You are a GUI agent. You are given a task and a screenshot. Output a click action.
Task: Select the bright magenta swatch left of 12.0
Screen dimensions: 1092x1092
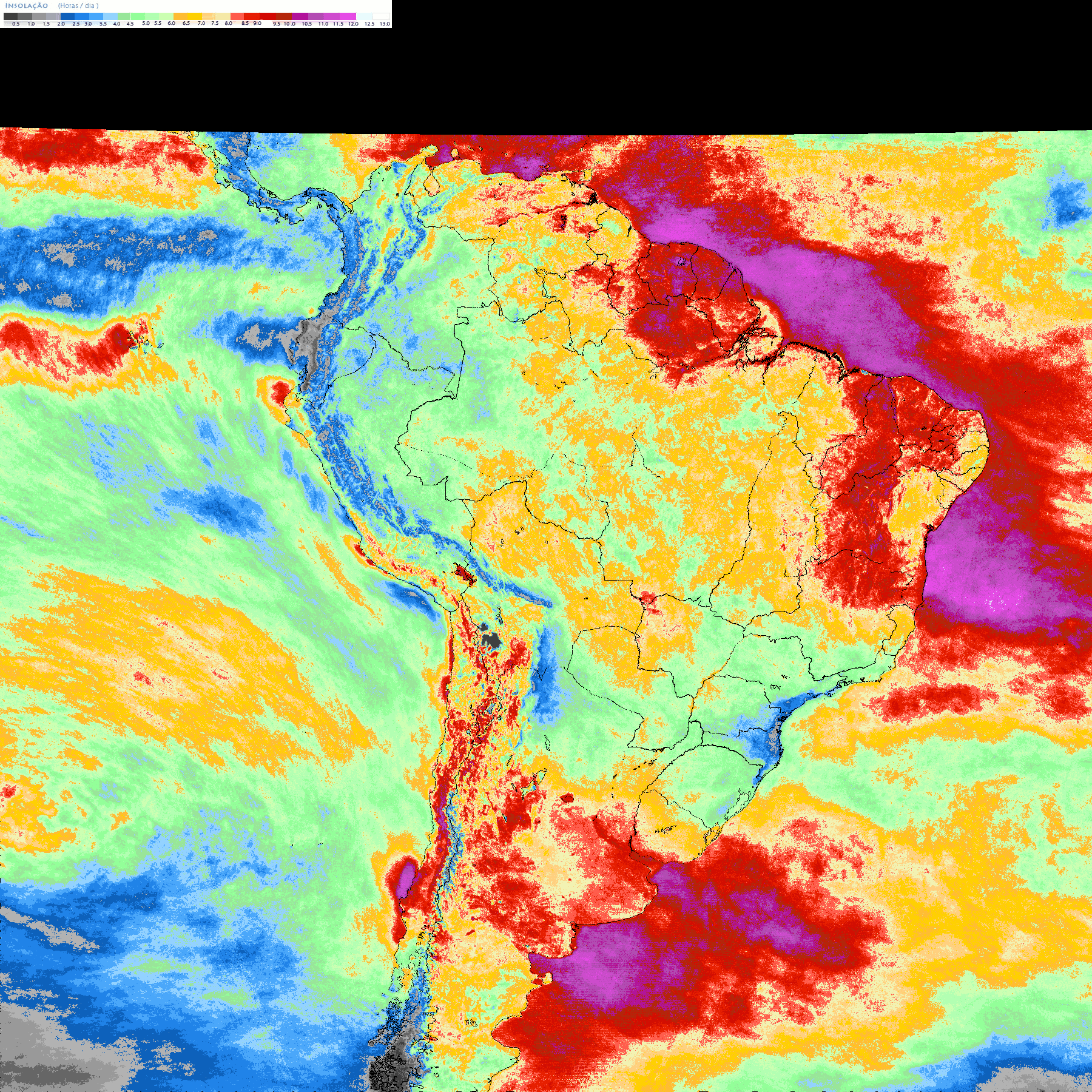pyautogui.click(x=348, y=16)
